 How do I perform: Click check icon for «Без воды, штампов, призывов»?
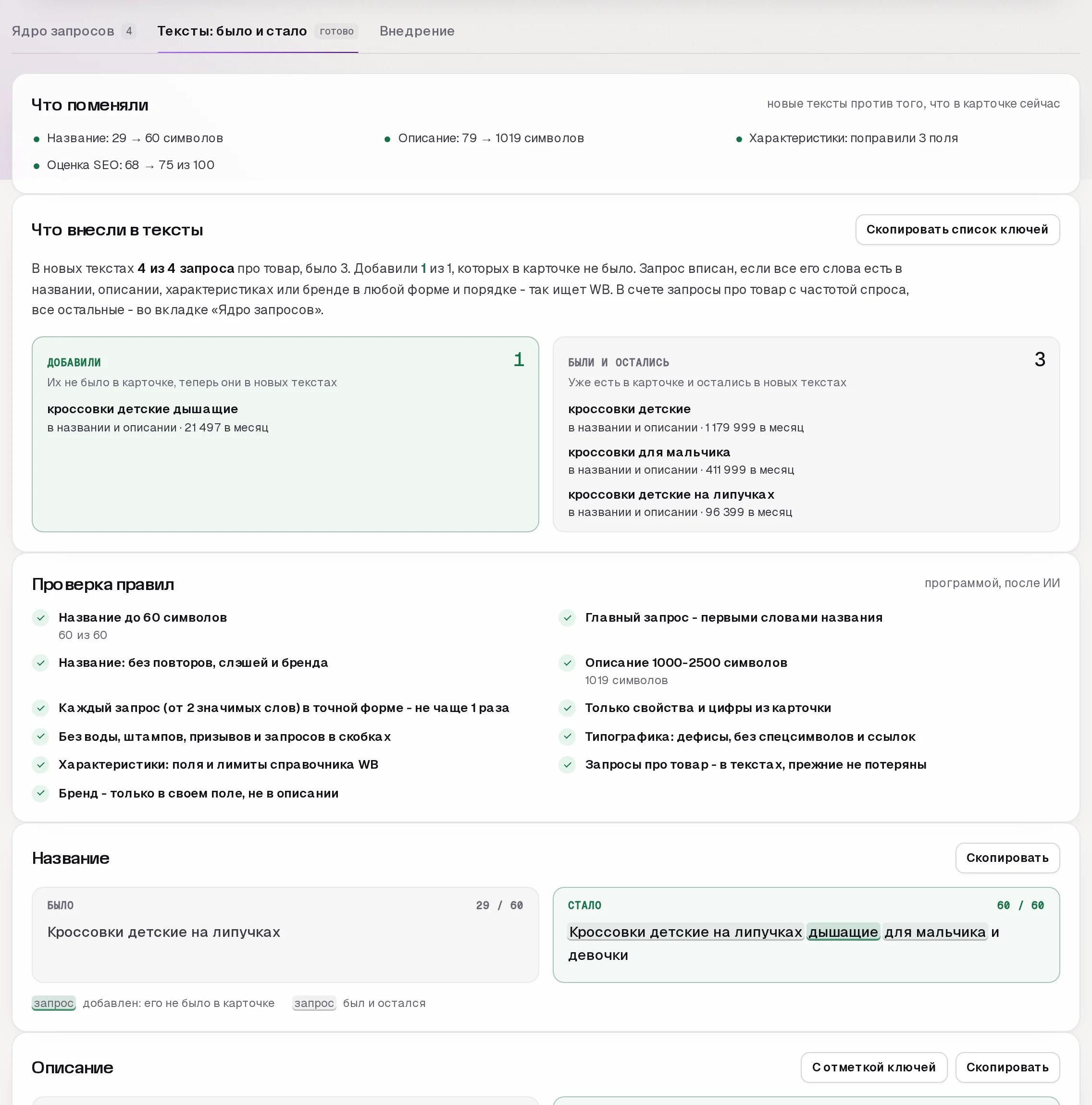coord(41,737)
